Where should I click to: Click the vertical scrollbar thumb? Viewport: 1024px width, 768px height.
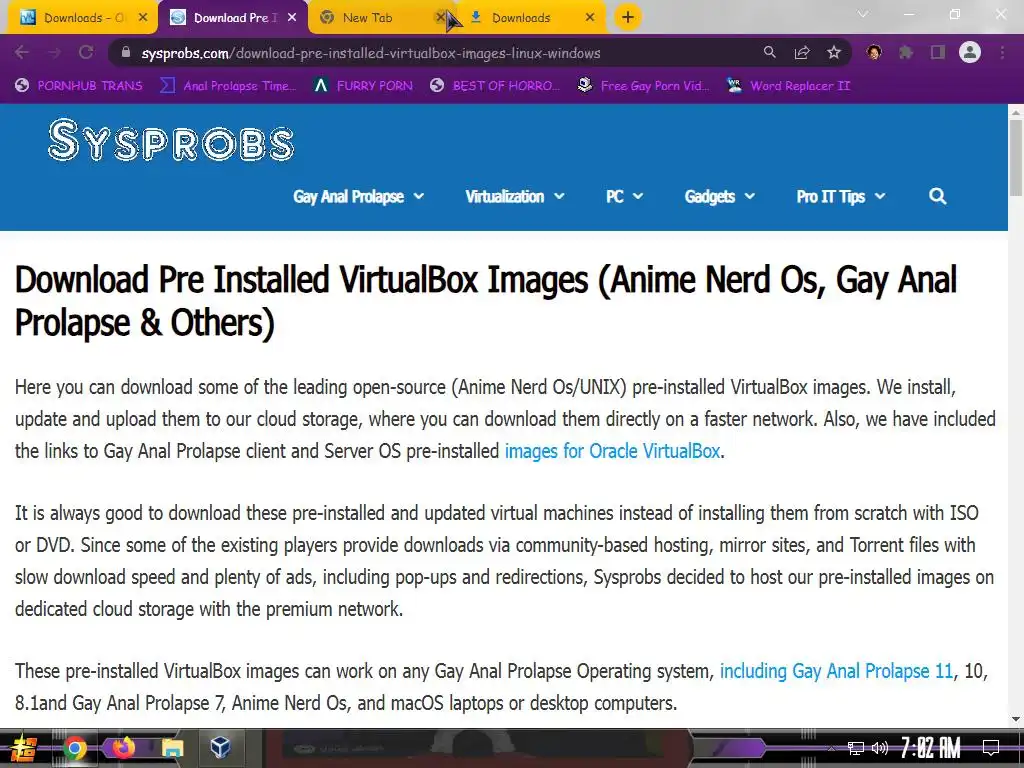click(x=1016, y=157)
